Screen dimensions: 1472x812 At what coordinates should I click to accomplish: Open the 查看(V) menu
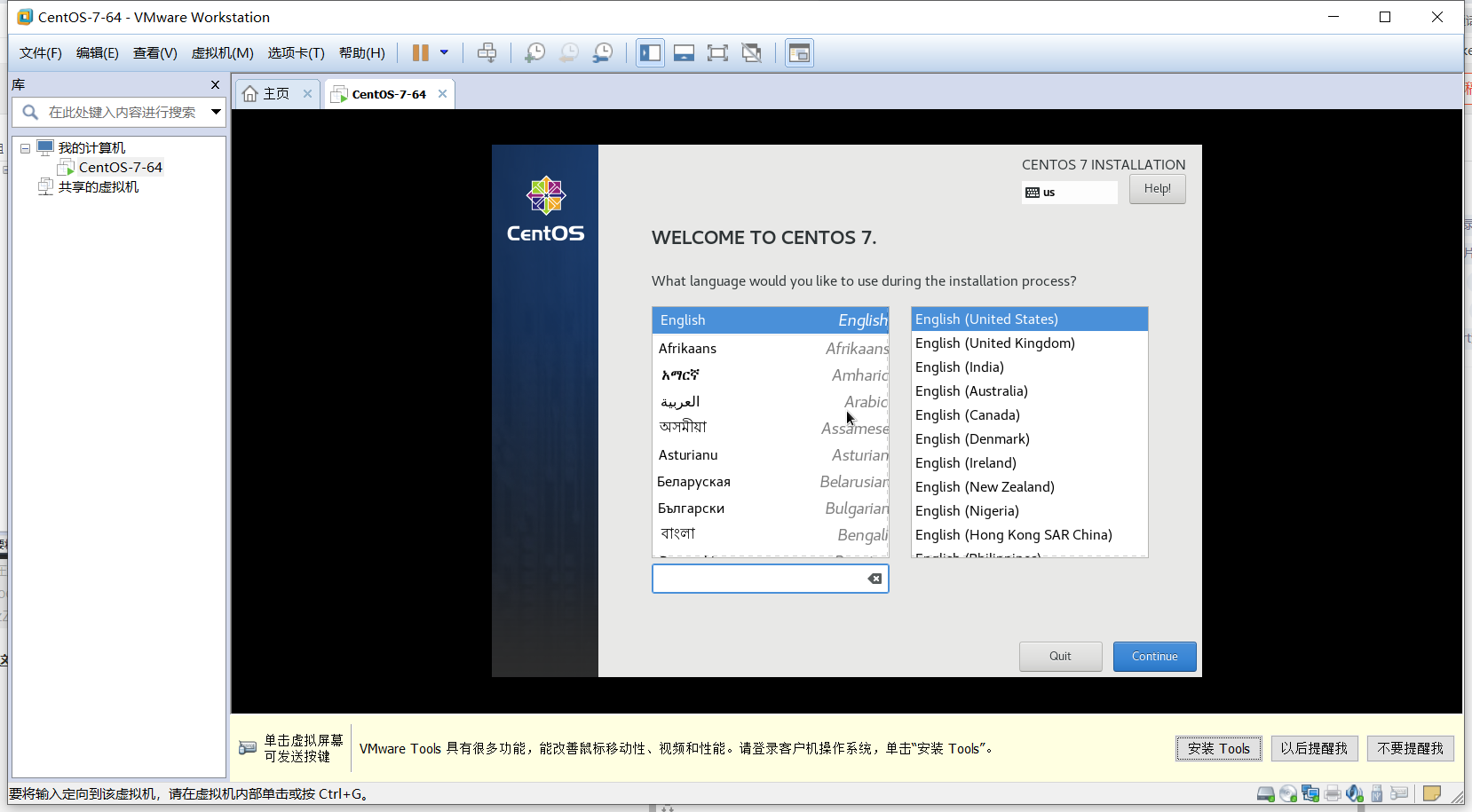coord(155,53)
